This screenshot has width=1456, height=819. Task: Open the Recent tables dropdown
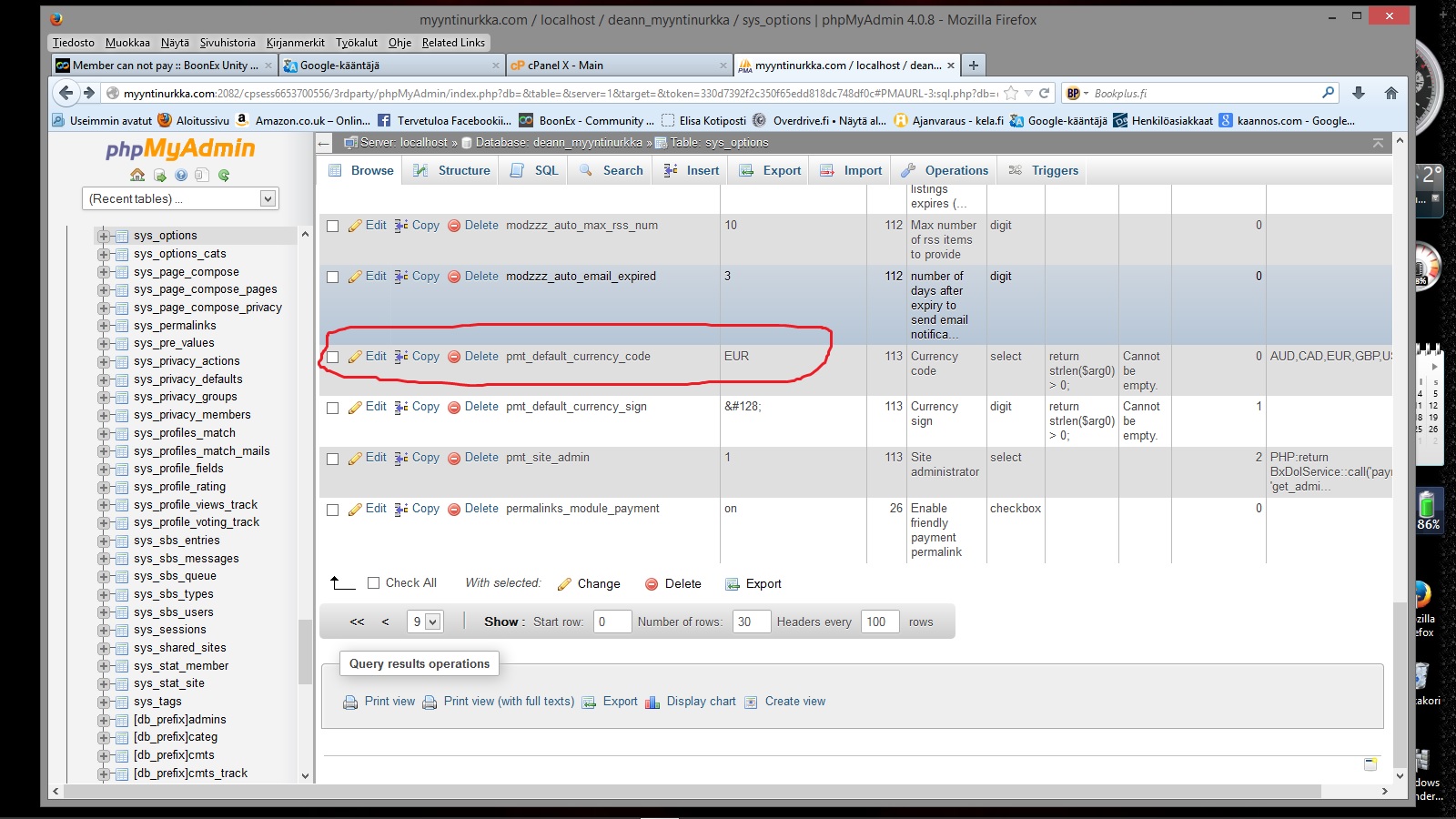click(181, 198)
